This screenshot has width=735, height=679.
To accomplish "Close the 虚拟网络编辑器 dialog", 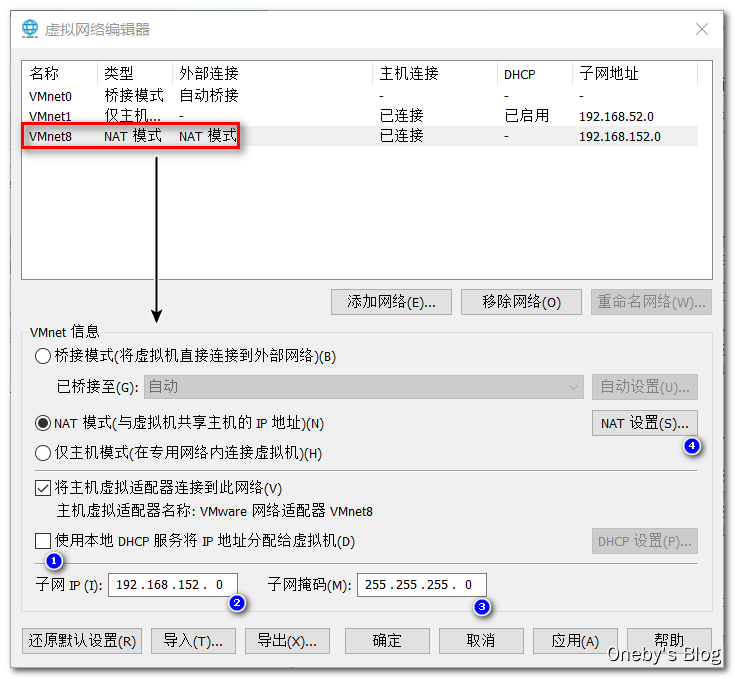I will point(701,29).
